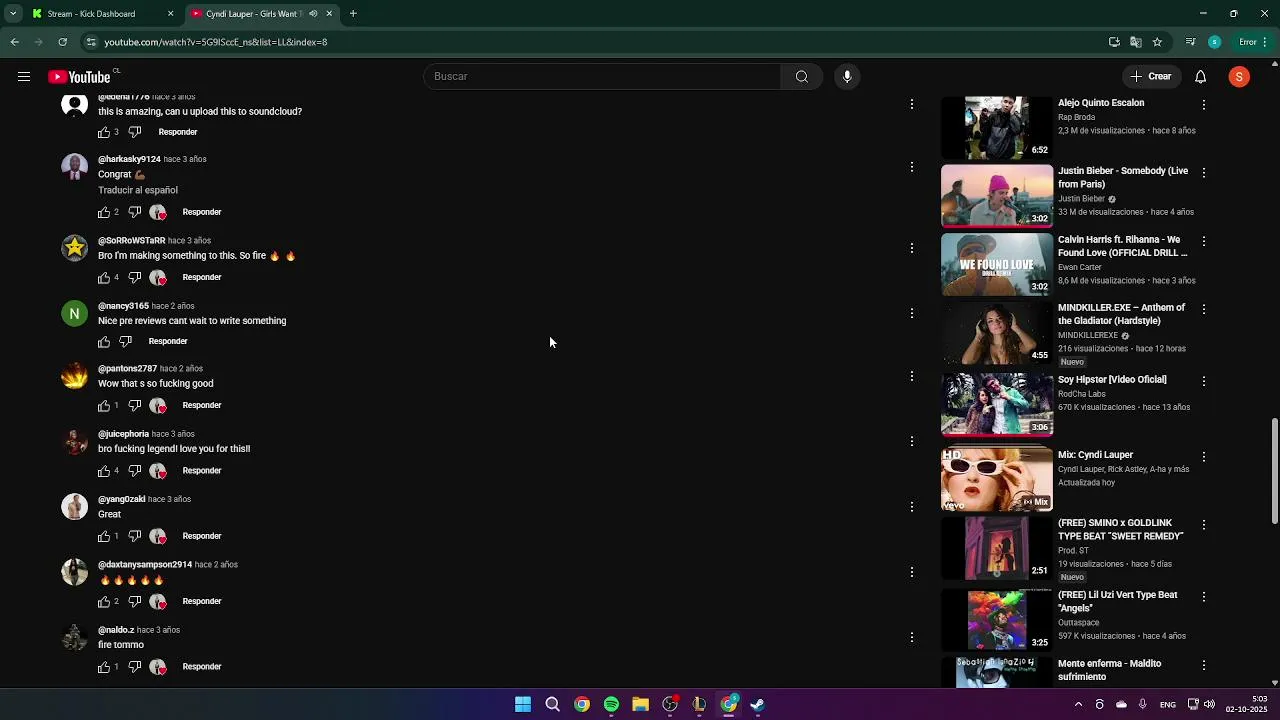The image size is (1280, 720).
Task: Open the account avatar menu
Action: (x=1239, y=77)
